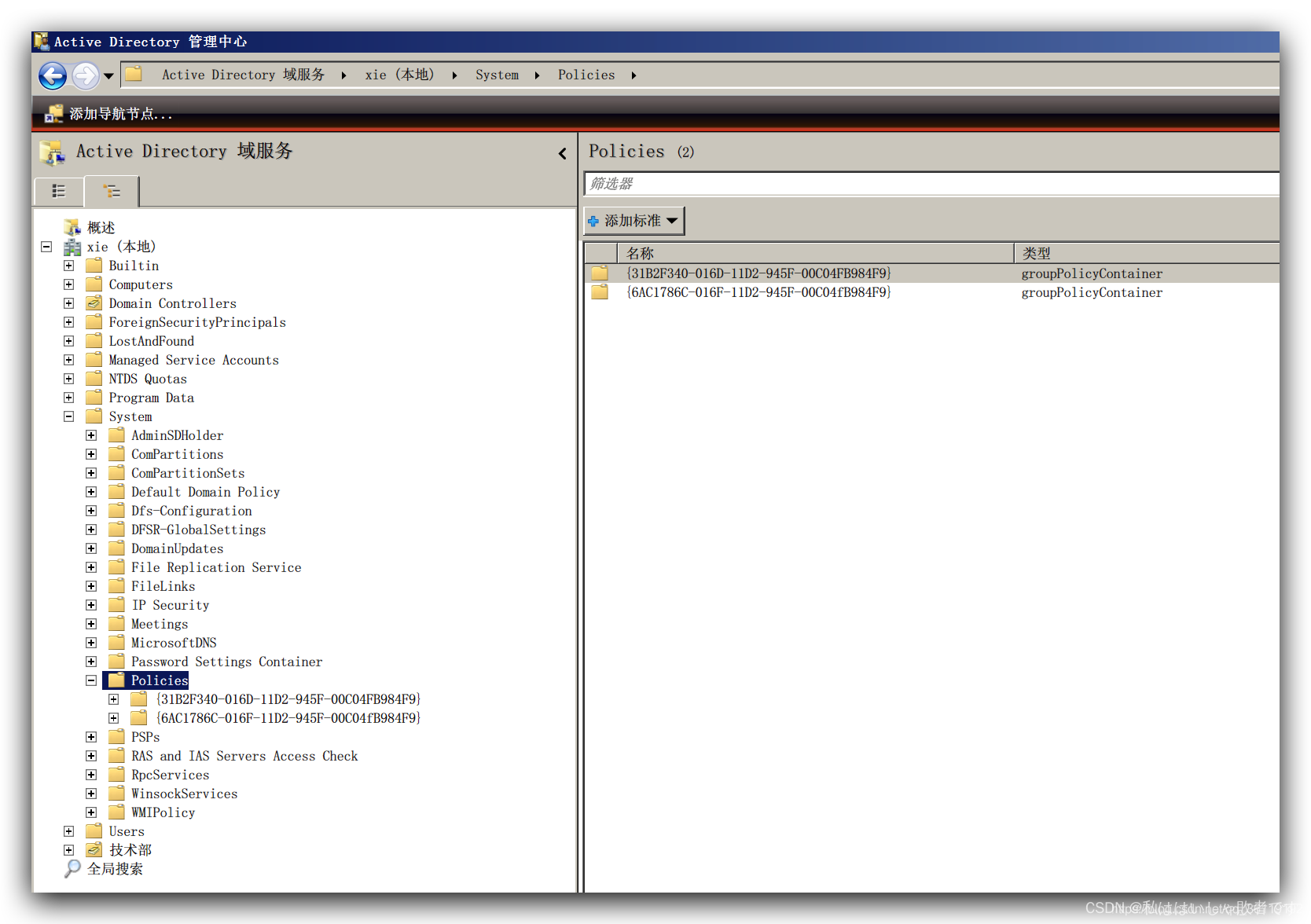This screenshot has width=1311, height=924.
Task: Select the {31B2F340...} row in the list
Action: [932, 273]
